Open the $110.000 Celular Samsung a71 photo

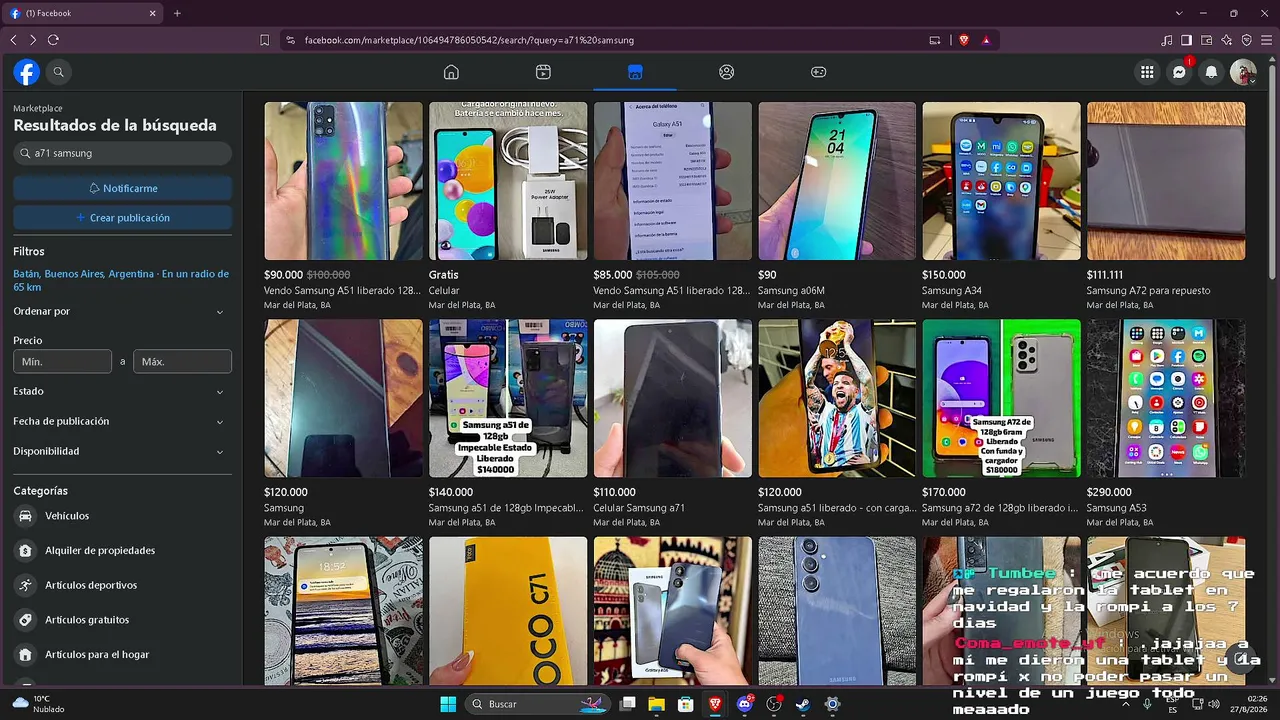(673, 398)
